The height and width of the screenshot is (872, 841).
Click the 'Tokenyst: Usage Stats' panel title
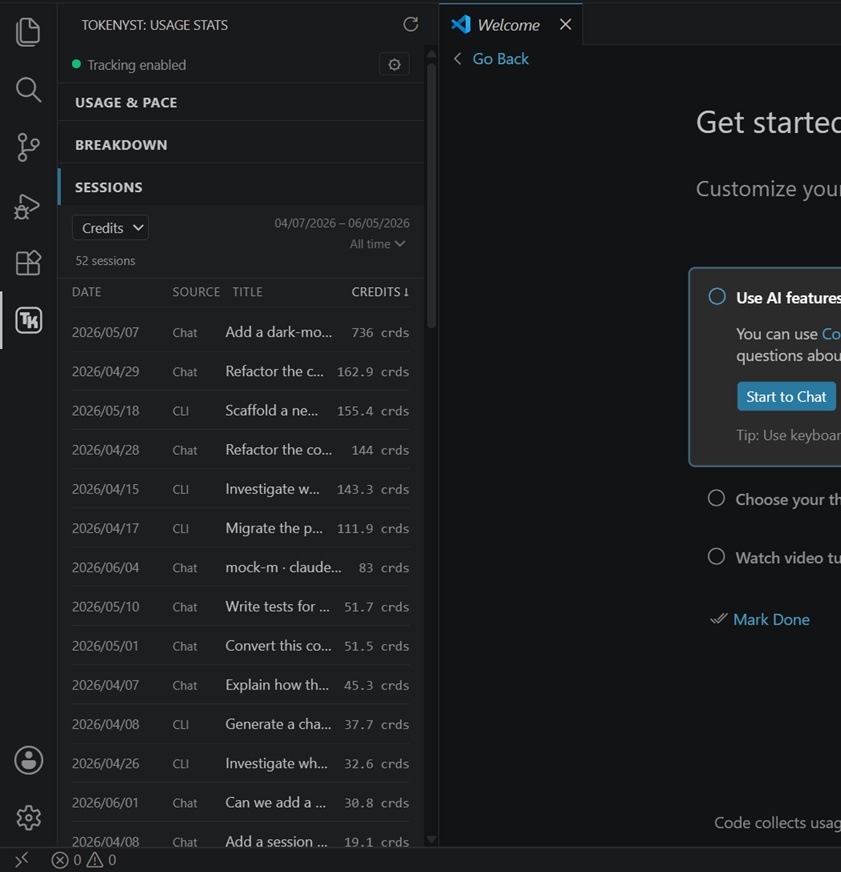point(155,25)
